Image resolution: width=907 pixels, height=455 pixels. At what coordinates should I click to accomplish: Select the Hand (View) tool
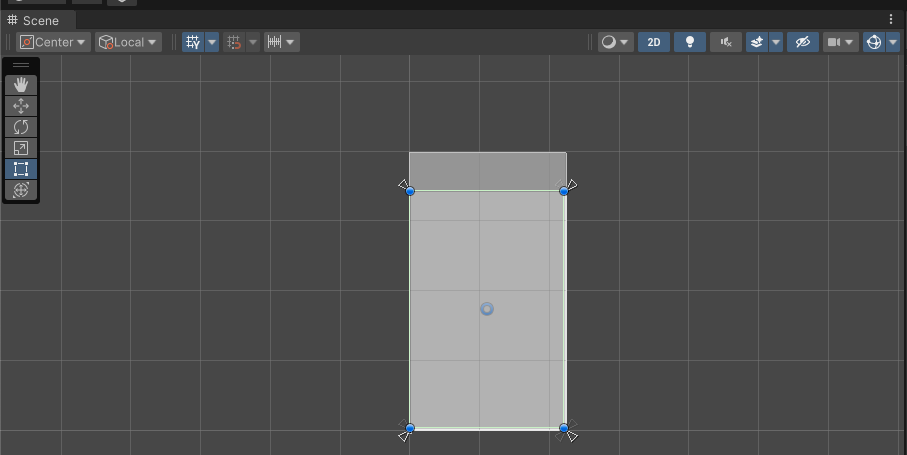(21, 85)
